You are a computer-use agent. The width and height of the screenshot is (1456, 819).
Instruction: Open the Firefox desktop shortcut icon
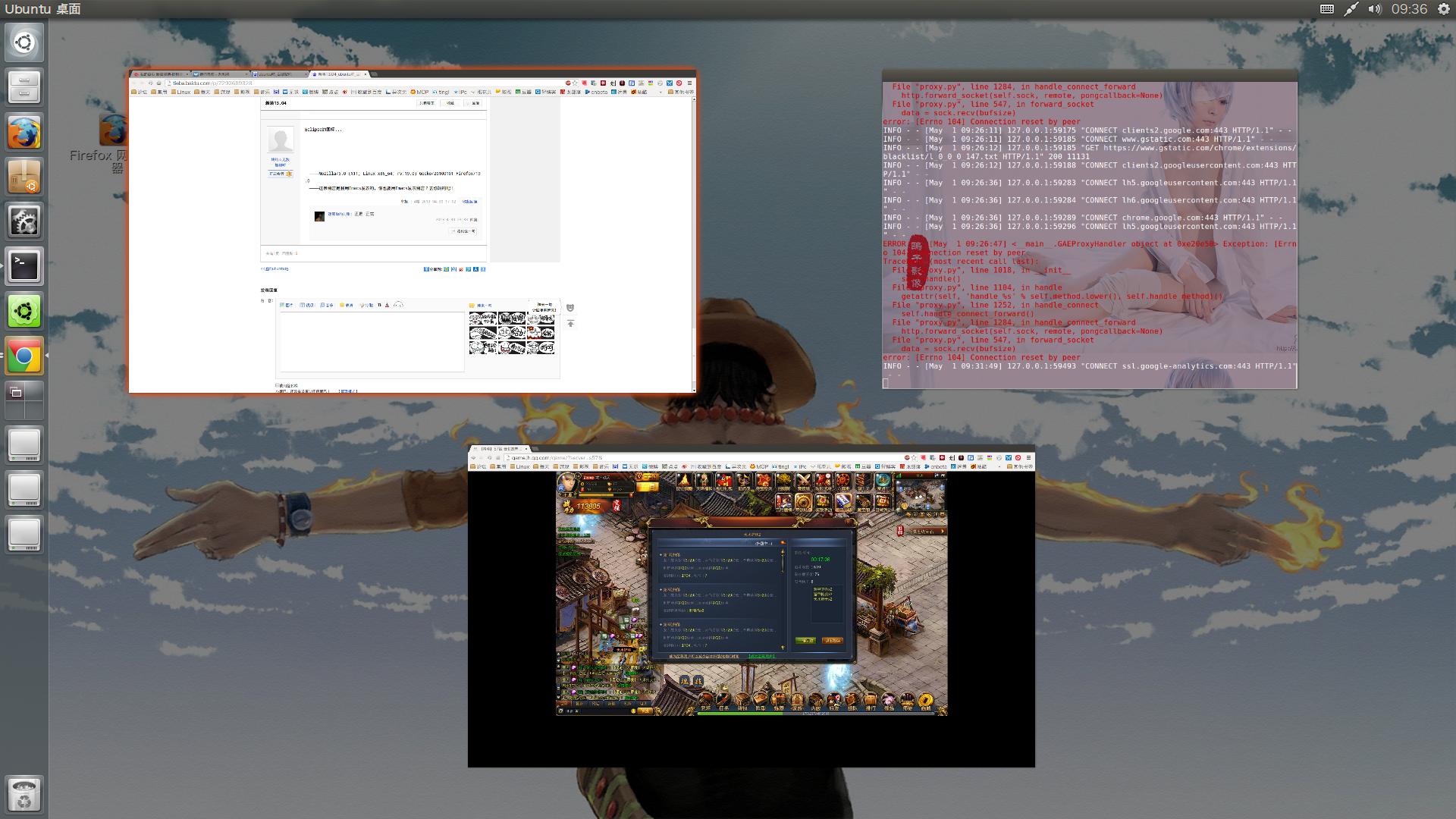coord(114,130)
